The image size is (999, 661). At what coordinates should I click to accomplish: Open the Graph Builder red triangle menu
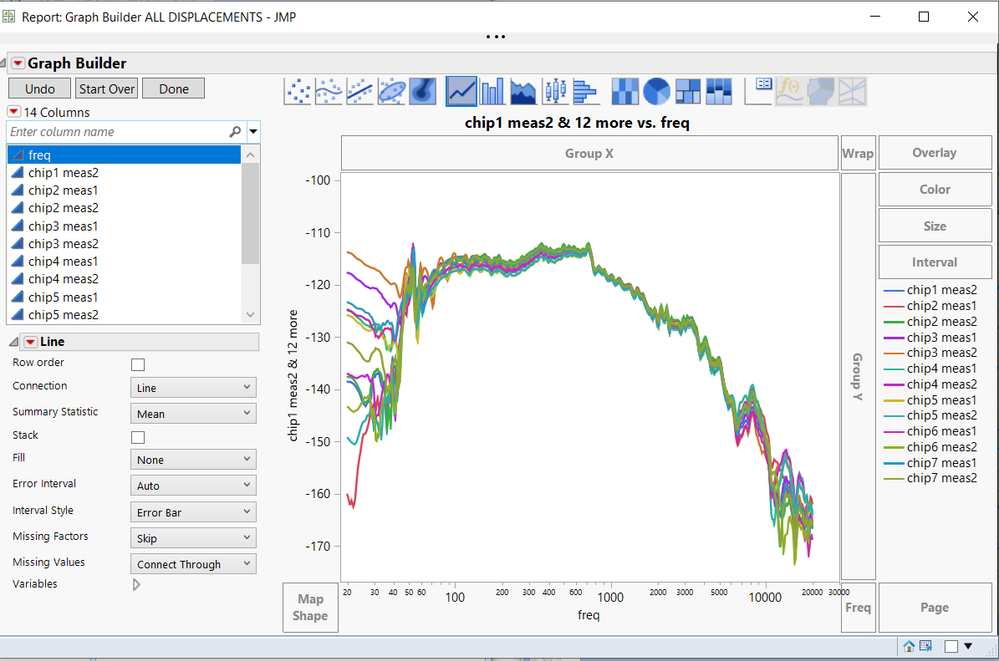tap(17, 63)
